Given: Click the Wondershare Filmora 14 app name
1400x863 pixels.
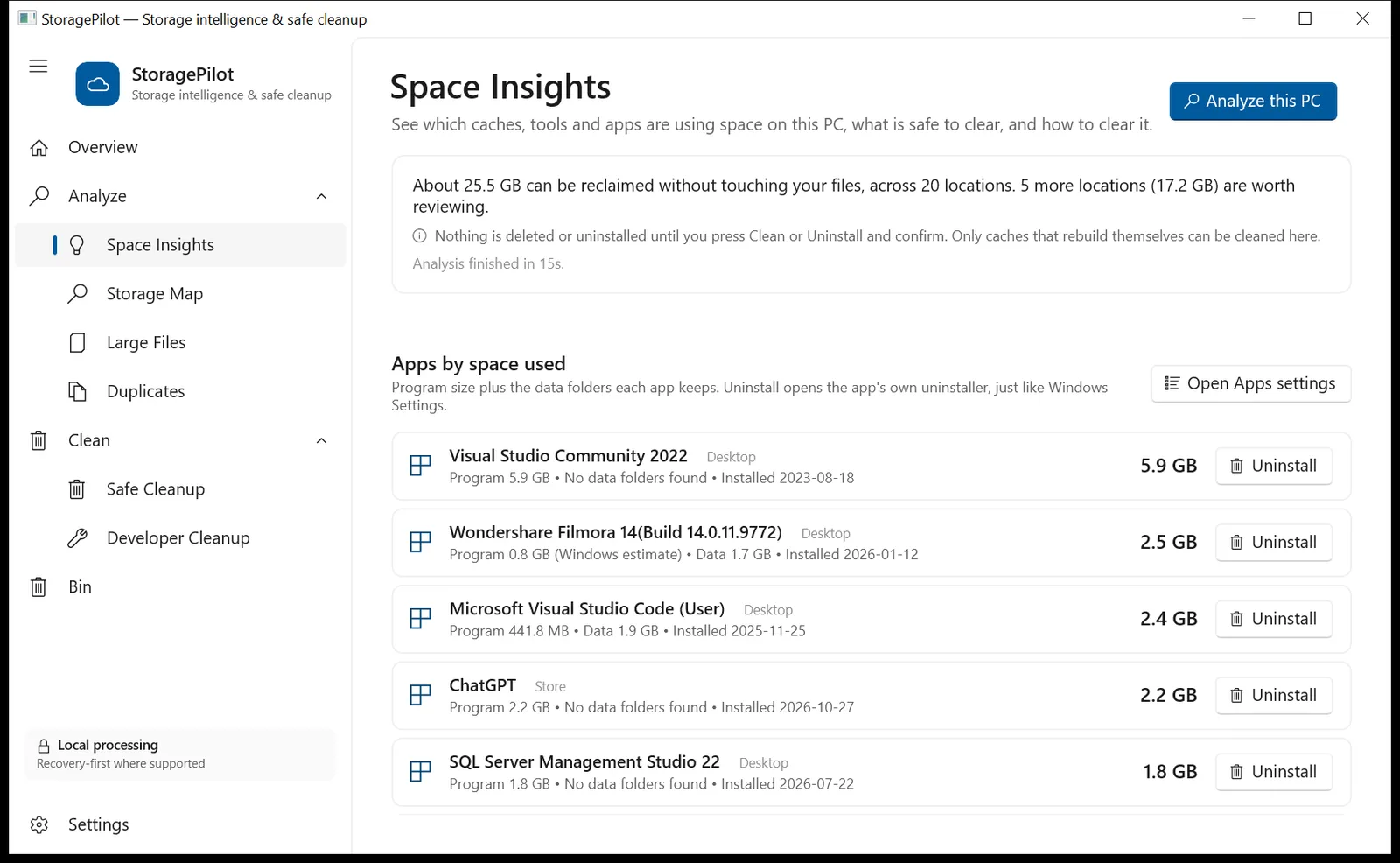Looking at the screenshot, I should [x=615, y=532].
